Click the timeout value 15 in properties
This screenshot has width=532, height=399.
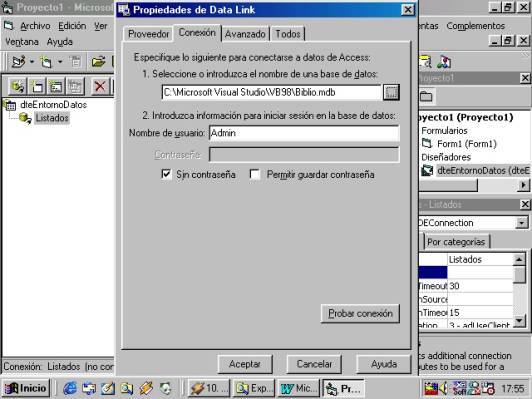pos(480,312)
